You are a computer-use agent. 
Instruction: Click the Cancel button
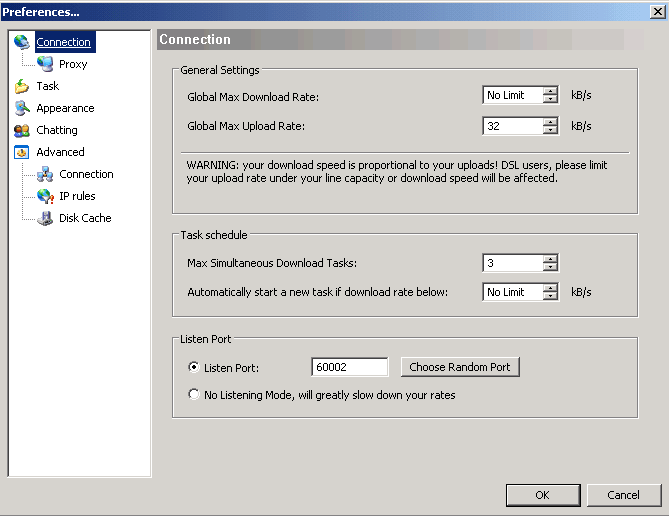[624, 495]
